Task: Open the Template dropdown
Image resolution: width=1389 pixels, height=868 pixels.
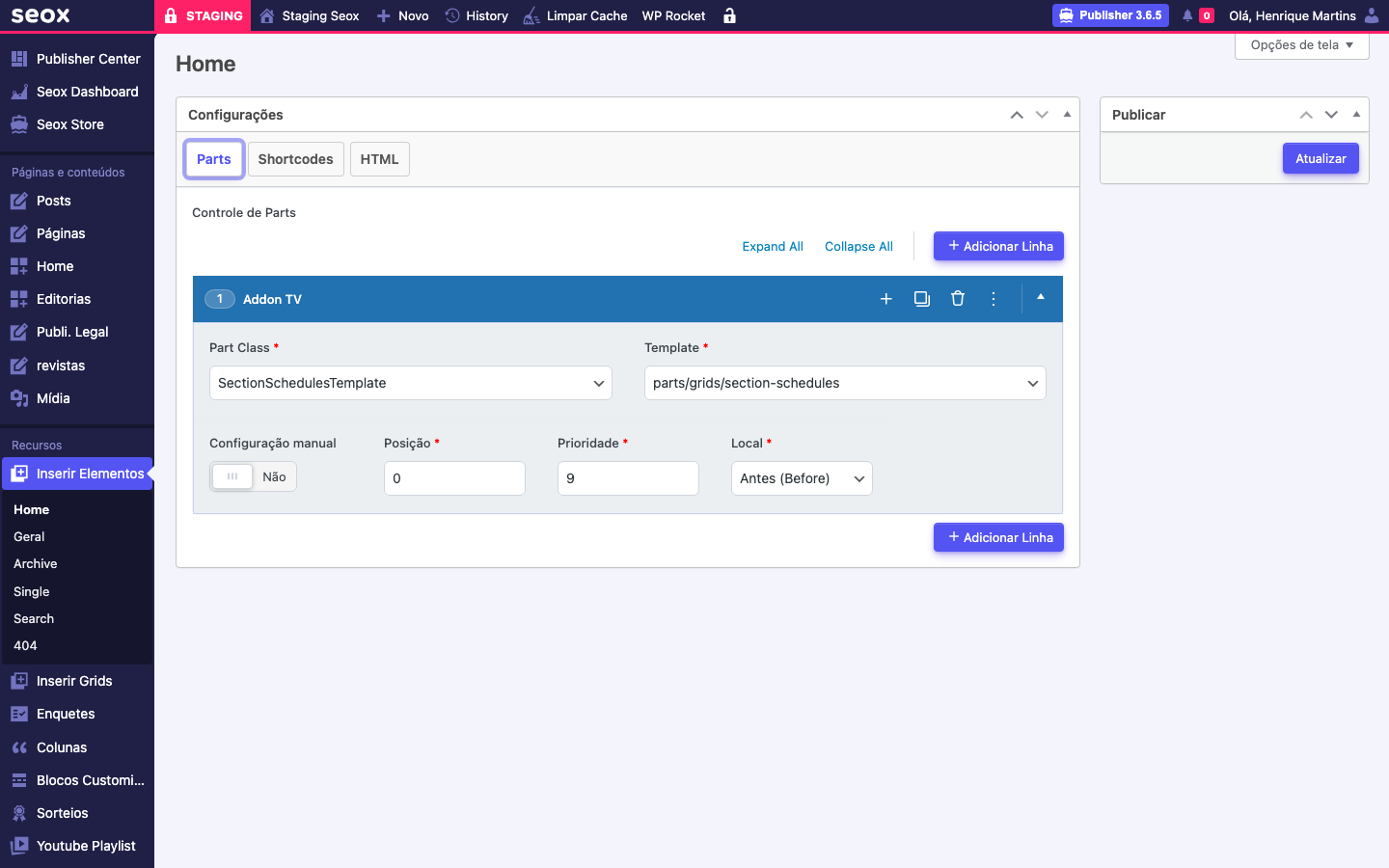Action: [845, 383]
